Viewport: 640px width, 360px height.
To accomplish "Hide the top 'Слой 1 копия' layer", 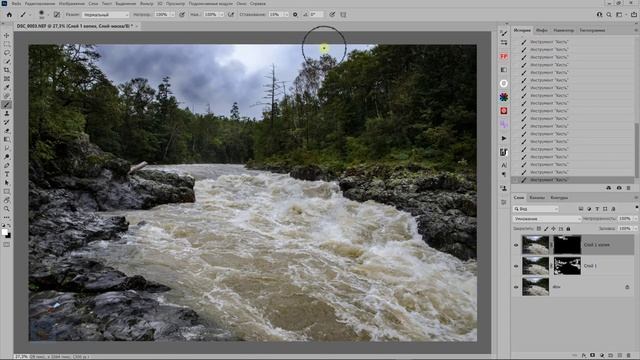I will pyautogui.click(x=516, y=245).
